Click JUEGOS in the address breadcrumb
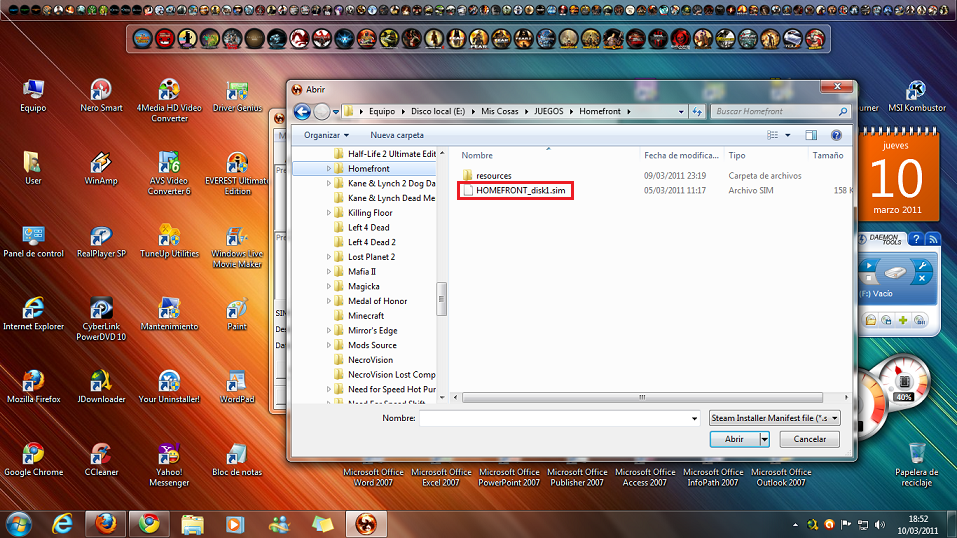This screenshot has width=957, height=538. pyautogui.click(x=549, y=111)
